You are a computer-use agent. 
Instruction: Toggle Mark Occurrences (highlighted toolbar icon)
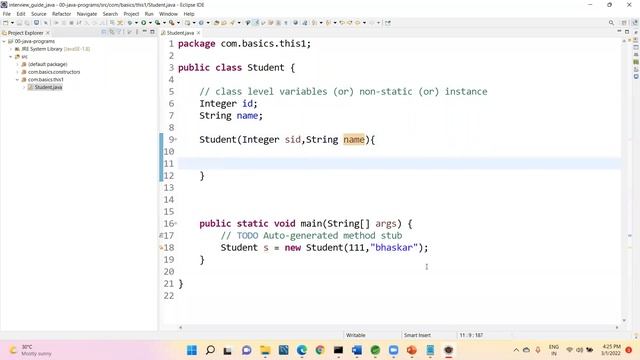256,23
